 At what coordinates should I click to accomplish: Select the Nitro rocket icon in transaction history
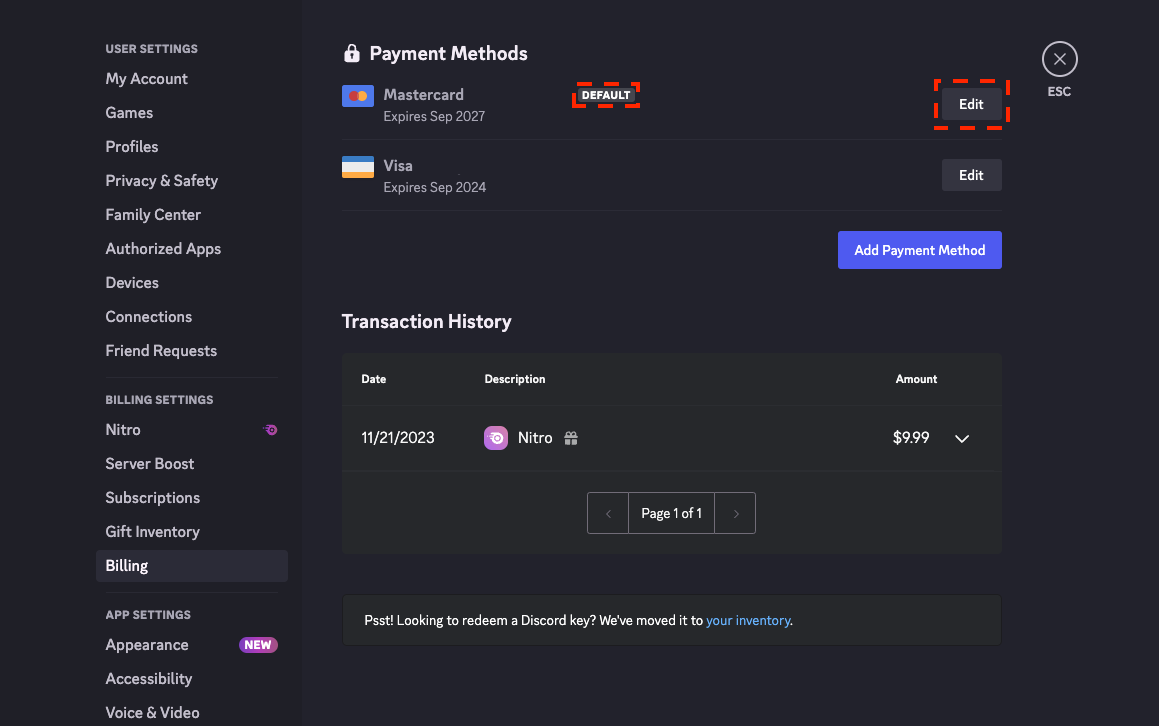click(x=495, y=438)
